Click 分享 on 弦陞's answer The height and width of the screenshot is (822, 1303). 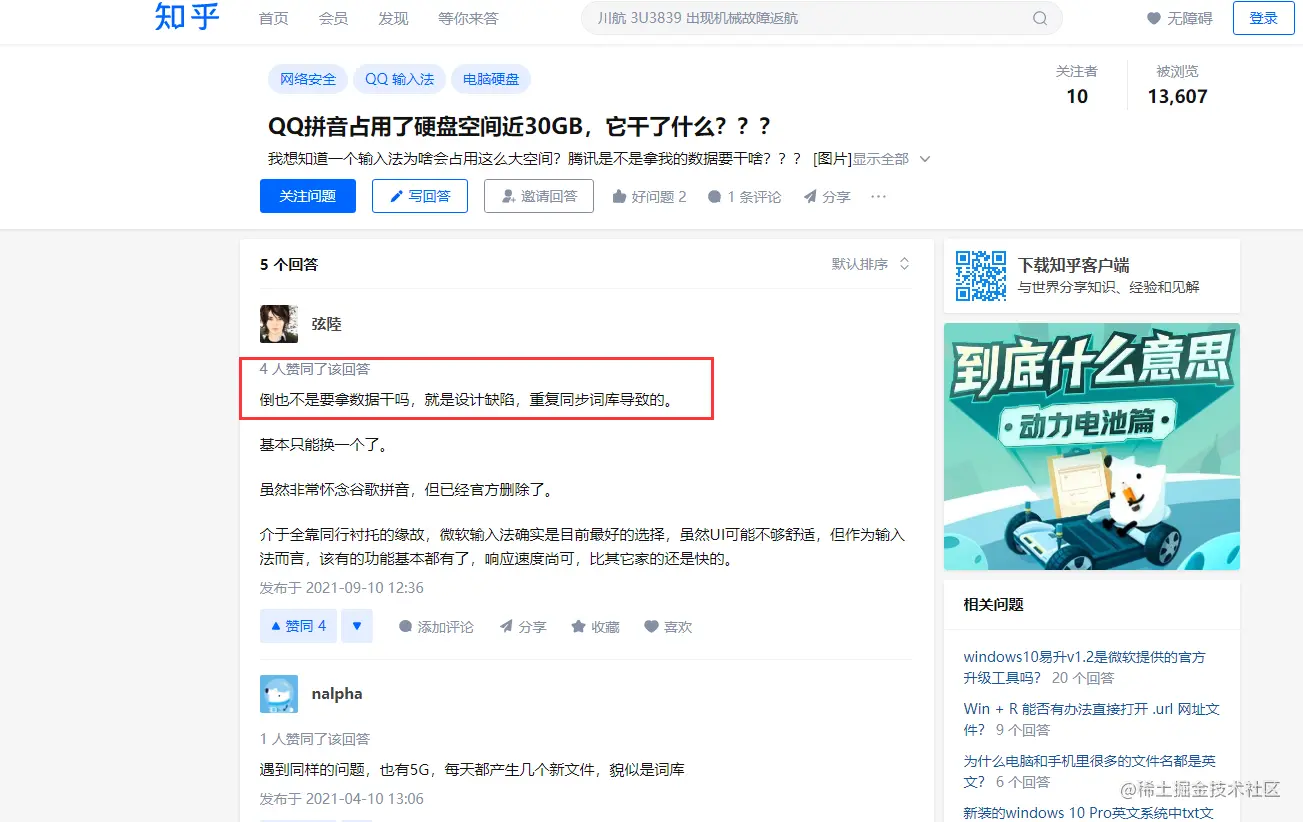[523, 627]
